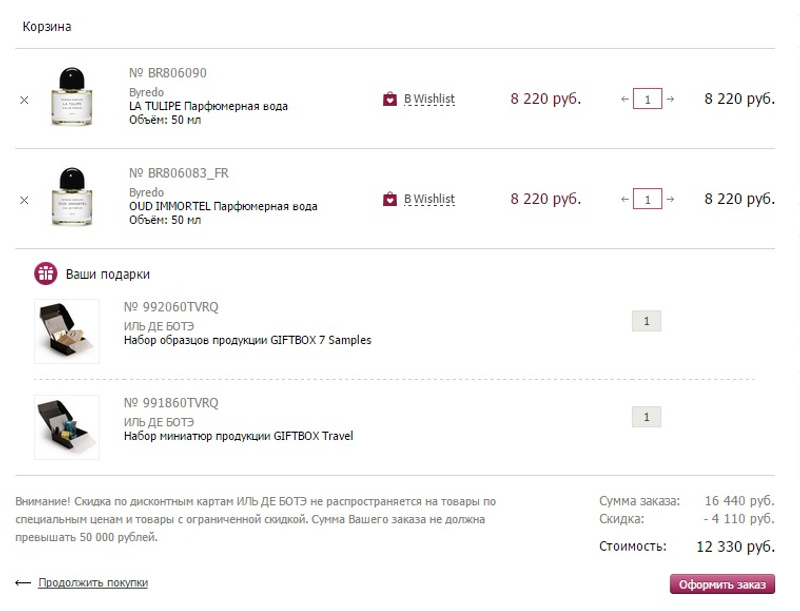Click the gift icon beside Ваши подарки
Image resolution: width=800 pixels, height=611 pixels.
[46, 273]
